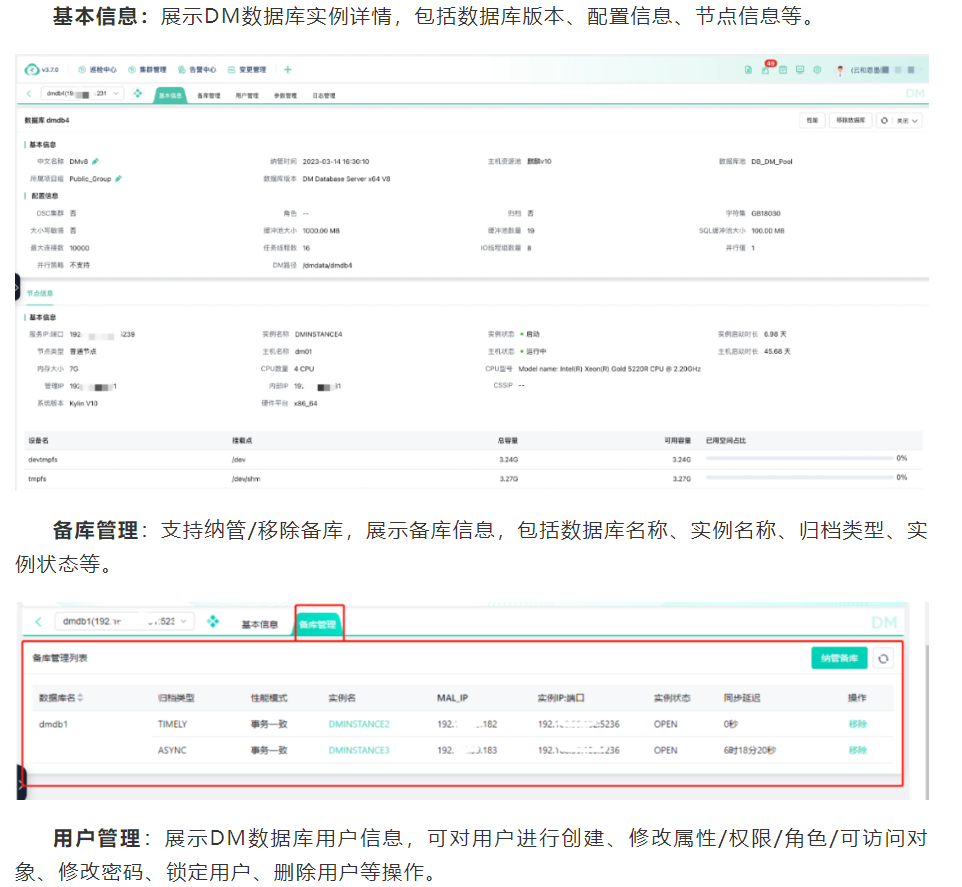The height and width of the screenshot is (887, 962).
Task: Open the DMINSTANCE2 instance link
Action: pos(358,724)
